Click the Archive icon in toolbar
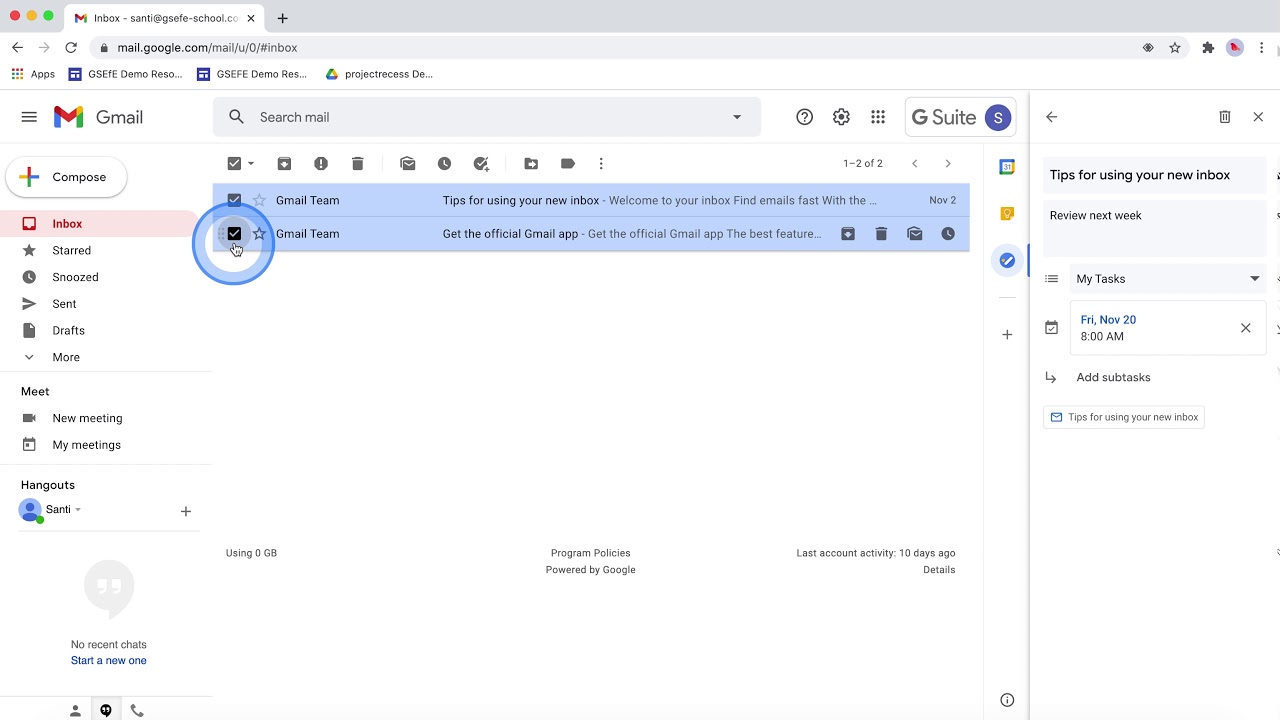Viewport: 1280px width, 720px height. click(x=284, y=164)
